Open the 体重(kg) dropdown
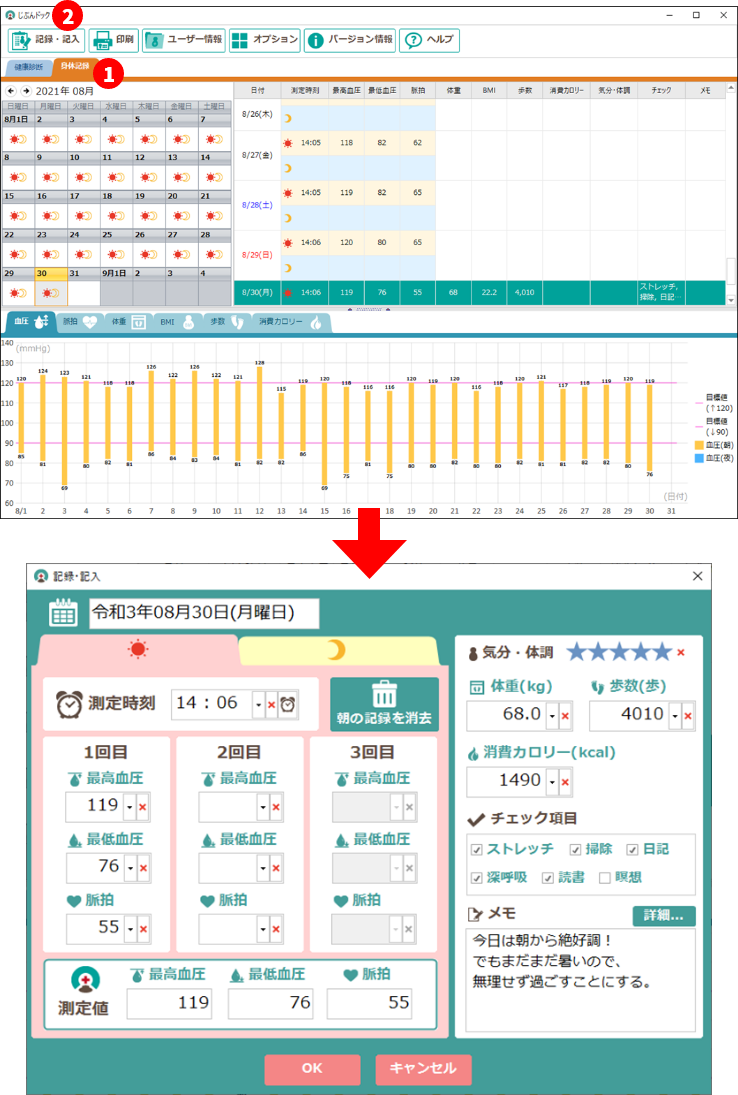The width and height of the screenshot is (738, 1095). [552, 716]
